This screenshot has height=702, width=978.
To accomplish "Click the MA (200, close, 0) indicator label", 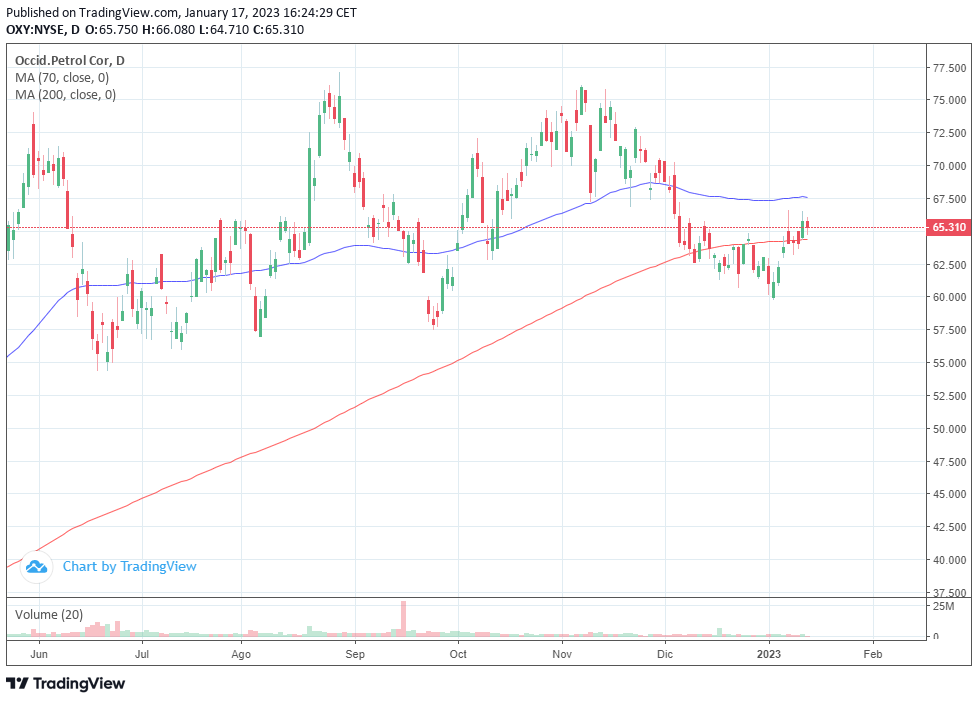I will pyautogui.click(x=65, y=95).
